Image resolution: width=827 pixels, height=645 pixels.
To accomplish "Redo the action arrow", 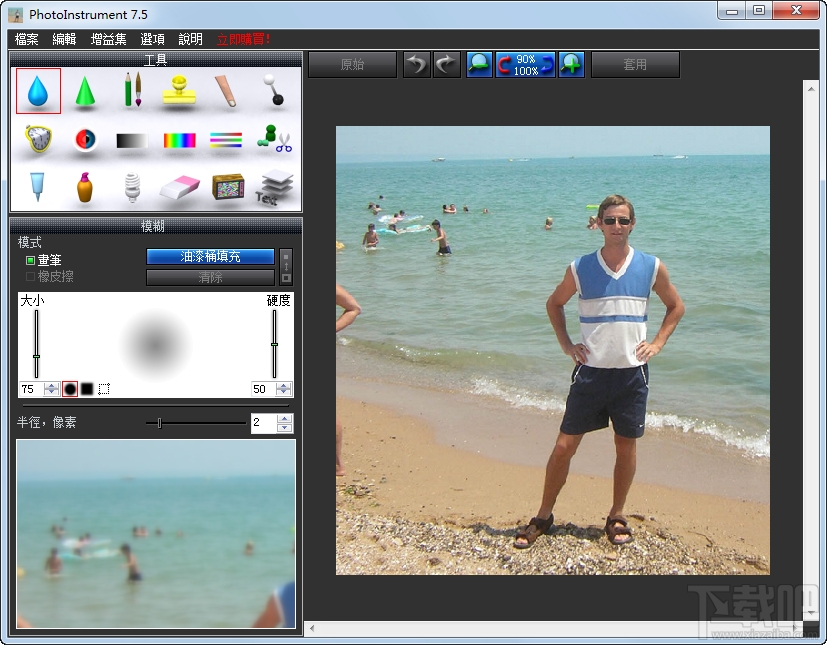I will pyautogui.click(x=447, y=64).
